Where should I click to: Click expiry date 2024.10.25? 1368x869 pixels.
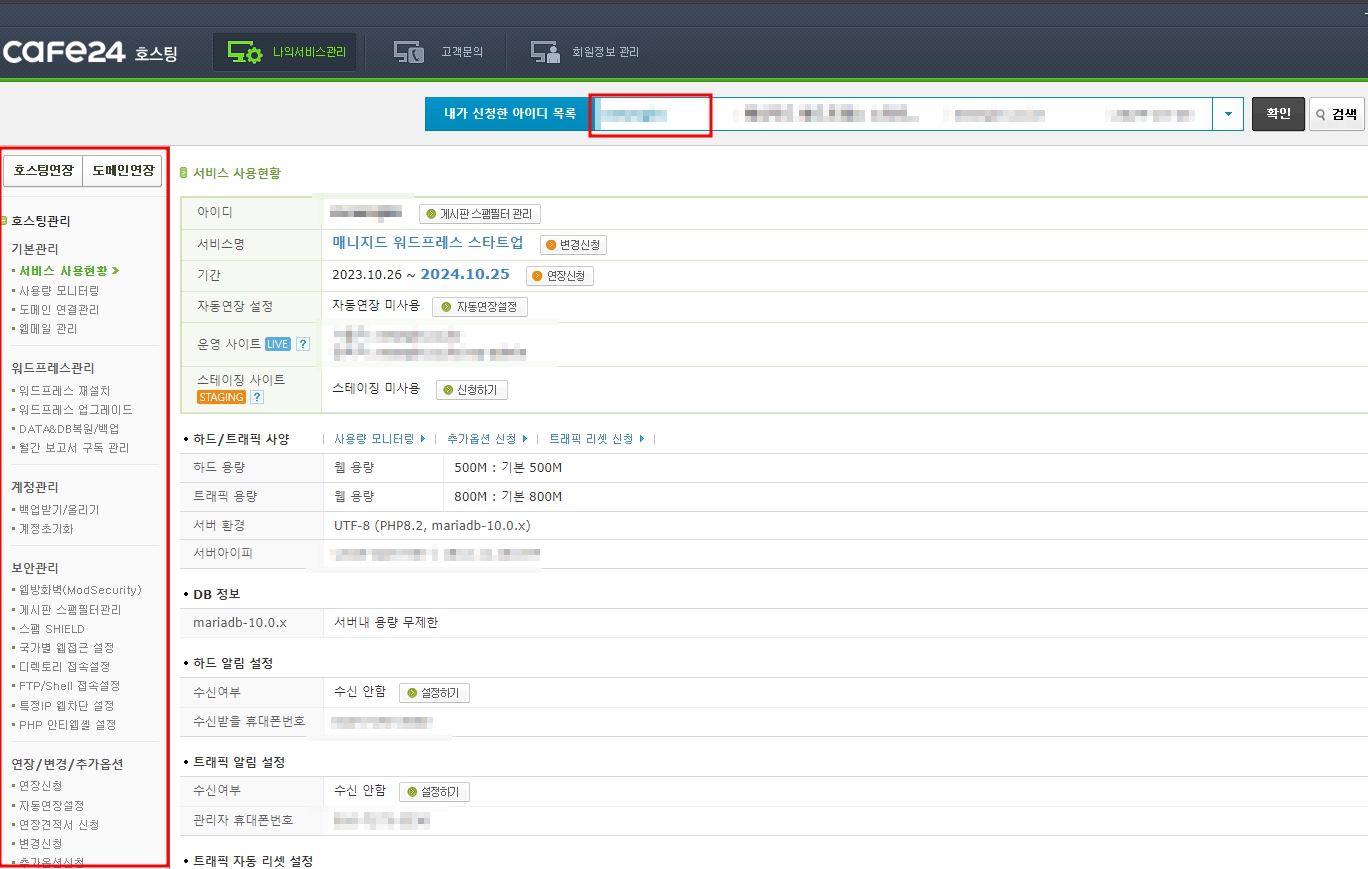pos(465,274)
